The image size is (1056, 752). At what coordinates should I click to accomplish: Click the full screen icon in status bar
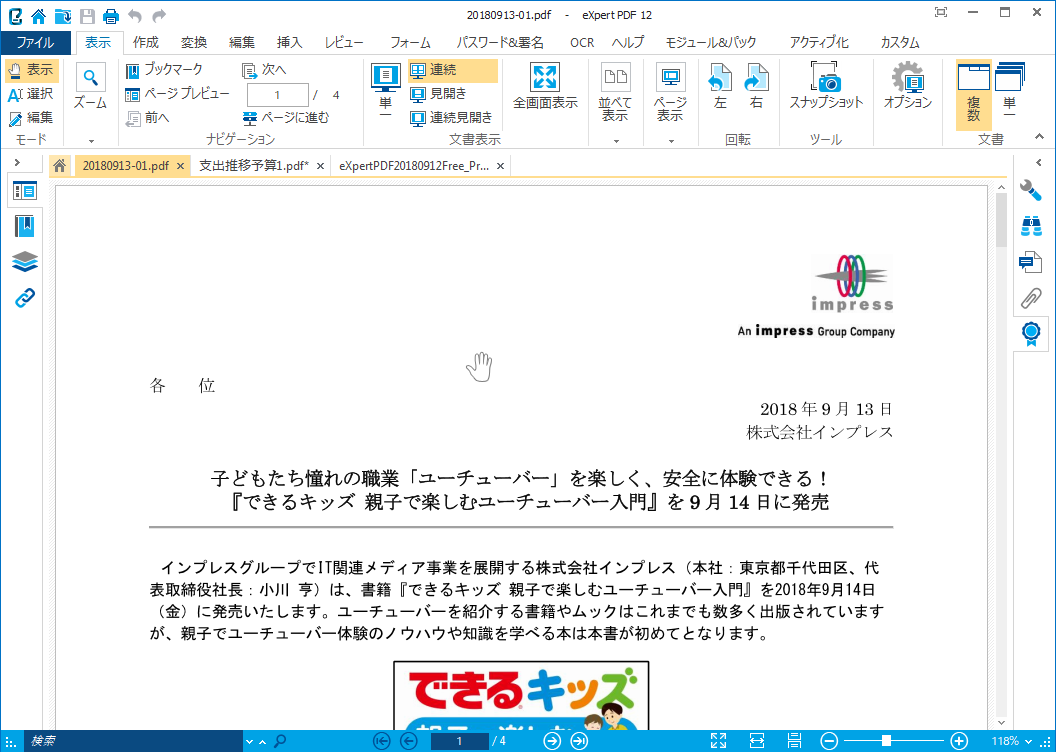(718, 741)
